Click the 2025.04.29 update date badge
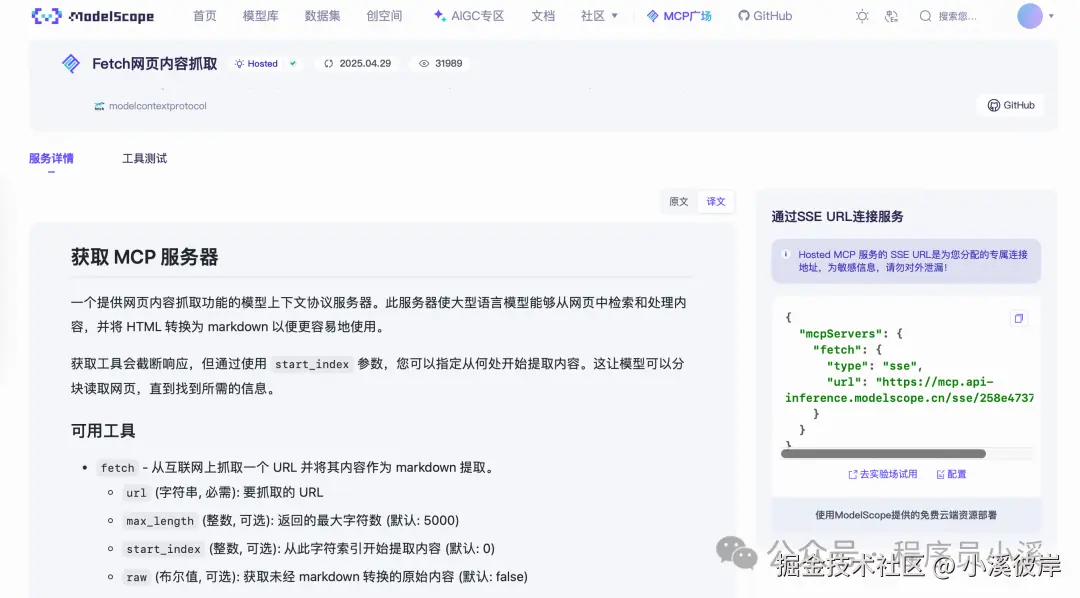Screen dimensions: 1080x598 [357, 63]
